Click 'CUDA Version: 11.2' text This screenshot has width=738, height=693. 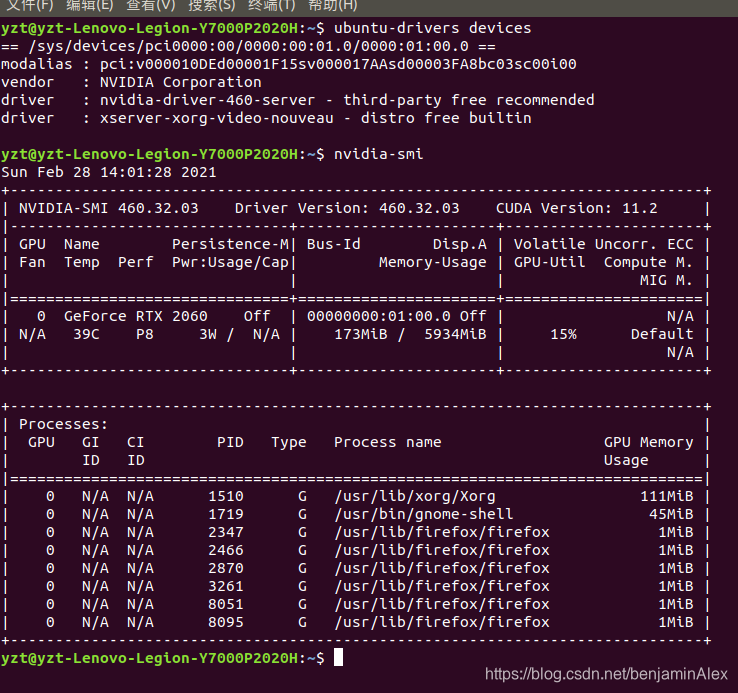[577, 208]
